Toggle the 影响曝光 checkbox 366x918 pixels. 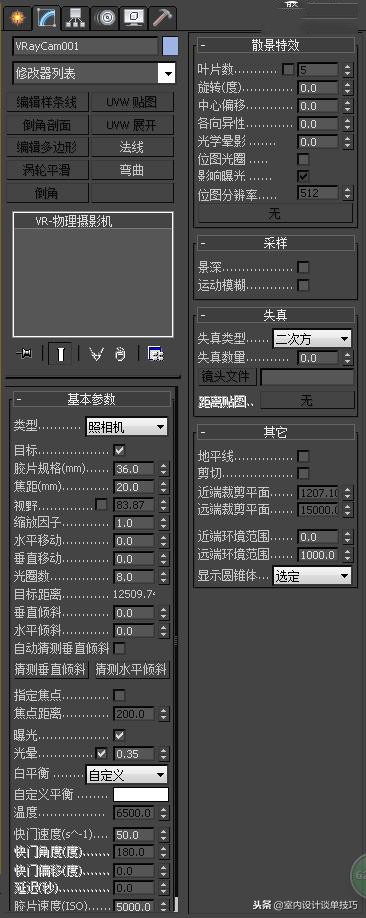click(x=303, y=176)
